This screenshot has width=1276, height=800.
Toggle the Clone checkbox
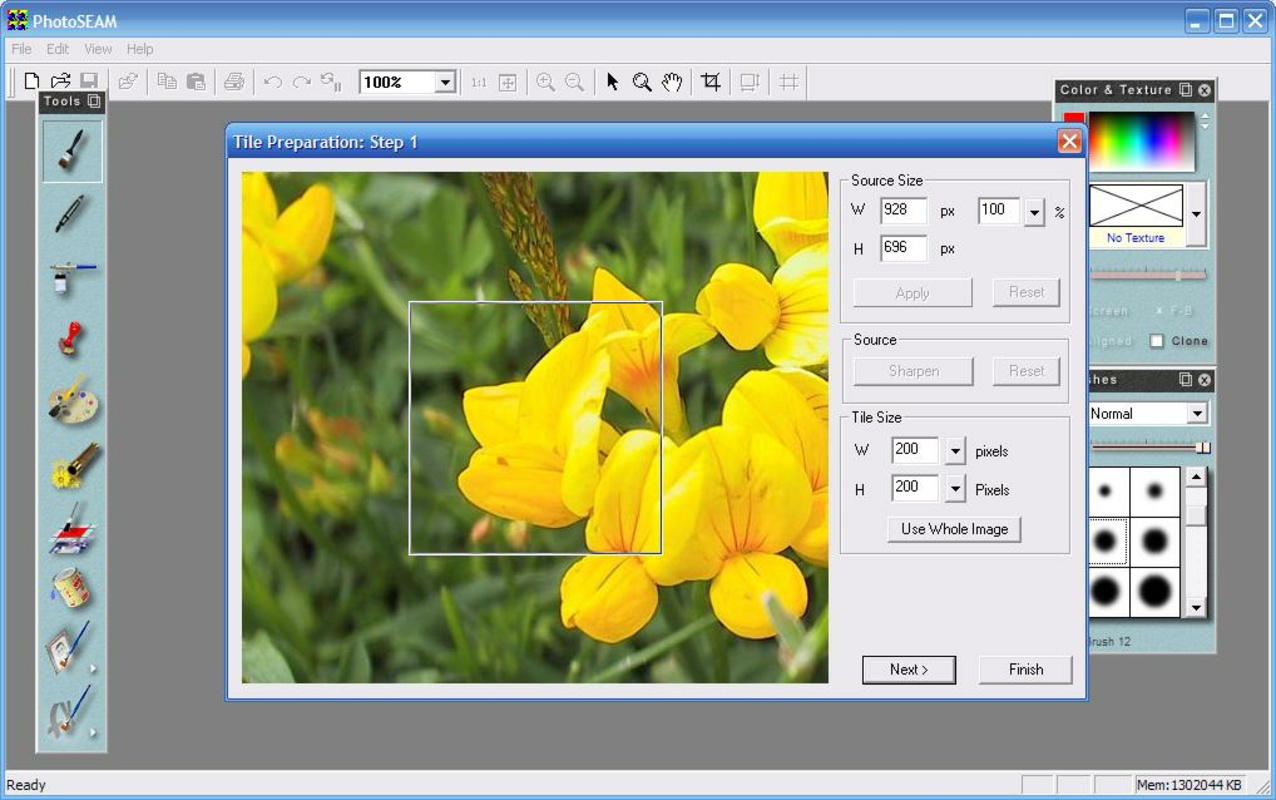coord(1157,341)
